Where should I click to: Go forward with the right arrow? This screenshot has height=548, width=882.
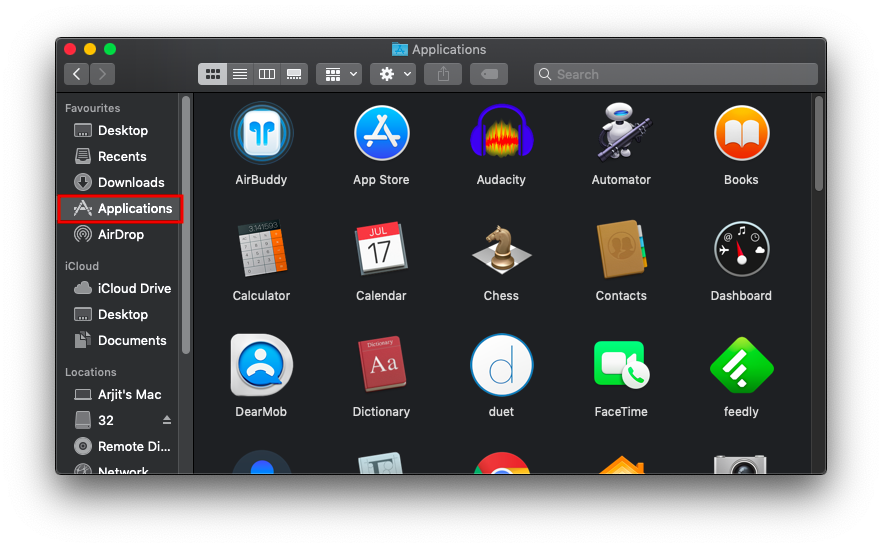(102, 74)
